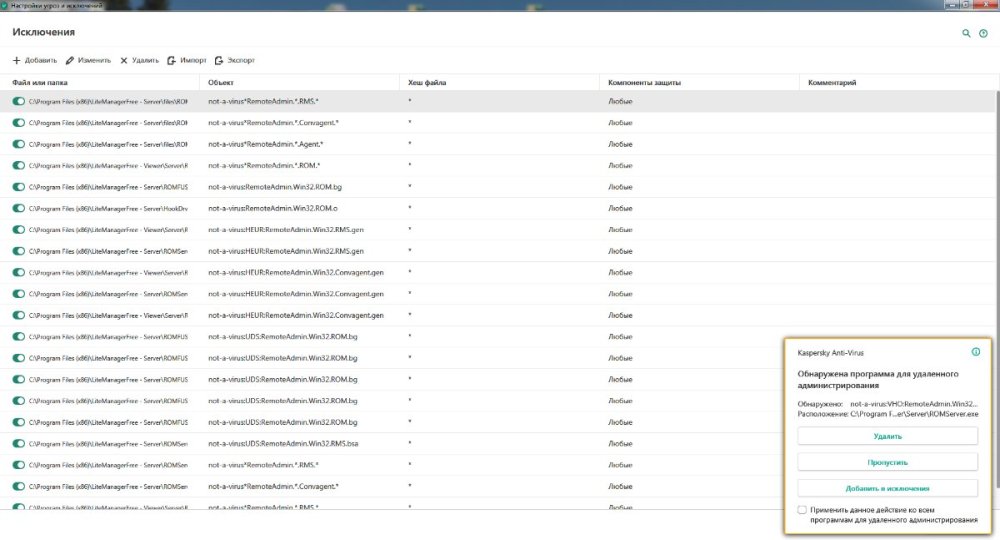Screen dimensions: 1000x540
Task: Click the Добавить в исключения button
Action: [887, 488]
